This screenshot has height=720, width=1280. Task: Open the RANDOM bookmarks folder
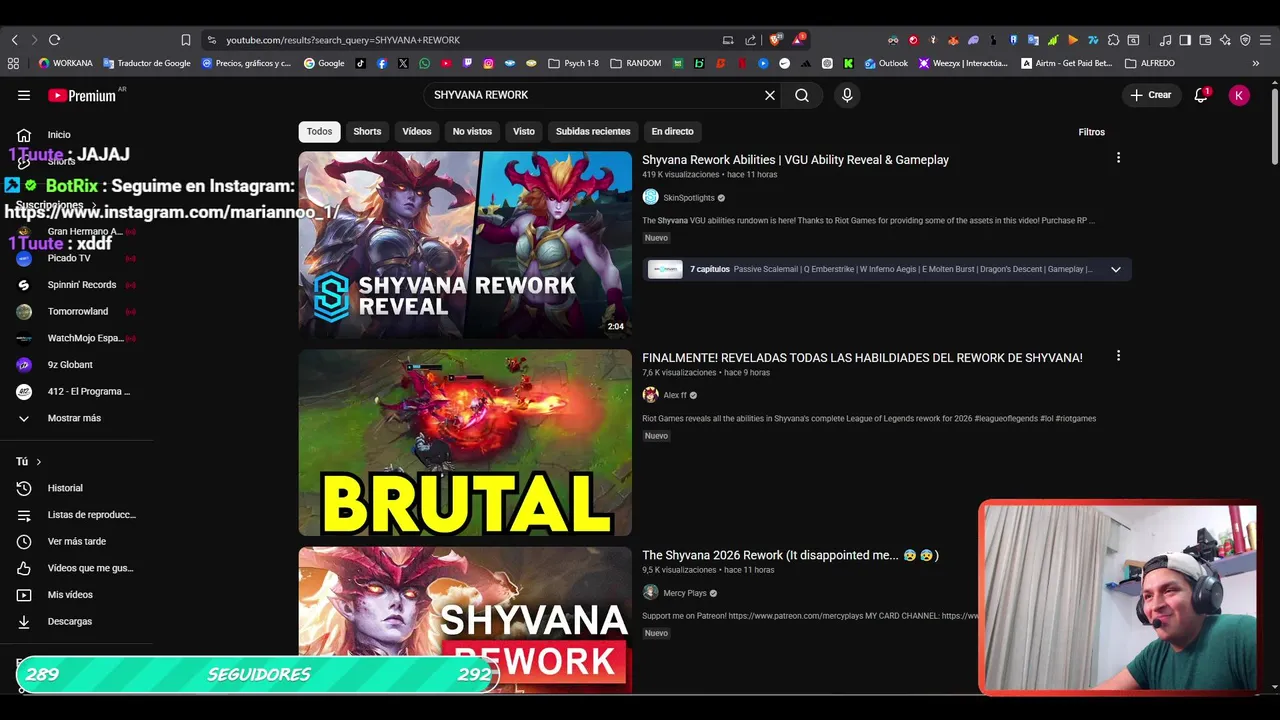pyautogui.click(x=634, y=63)
